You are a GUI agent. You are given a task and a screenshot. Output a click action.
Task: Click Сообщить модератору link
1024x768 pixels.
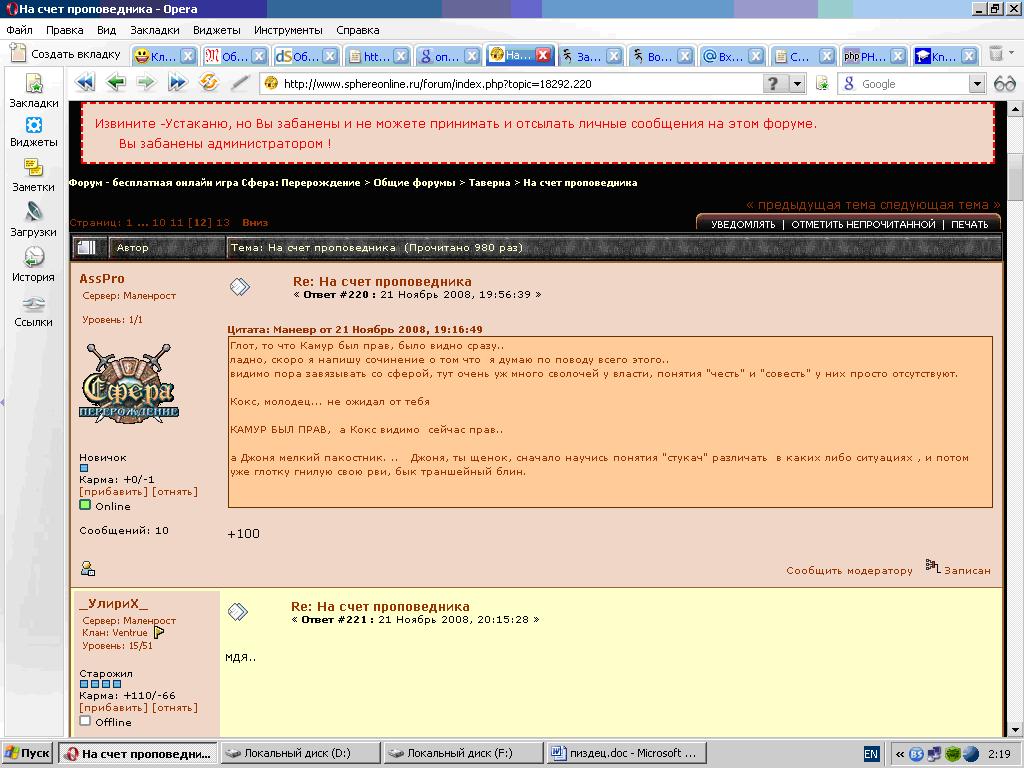[x=849, y=570]
